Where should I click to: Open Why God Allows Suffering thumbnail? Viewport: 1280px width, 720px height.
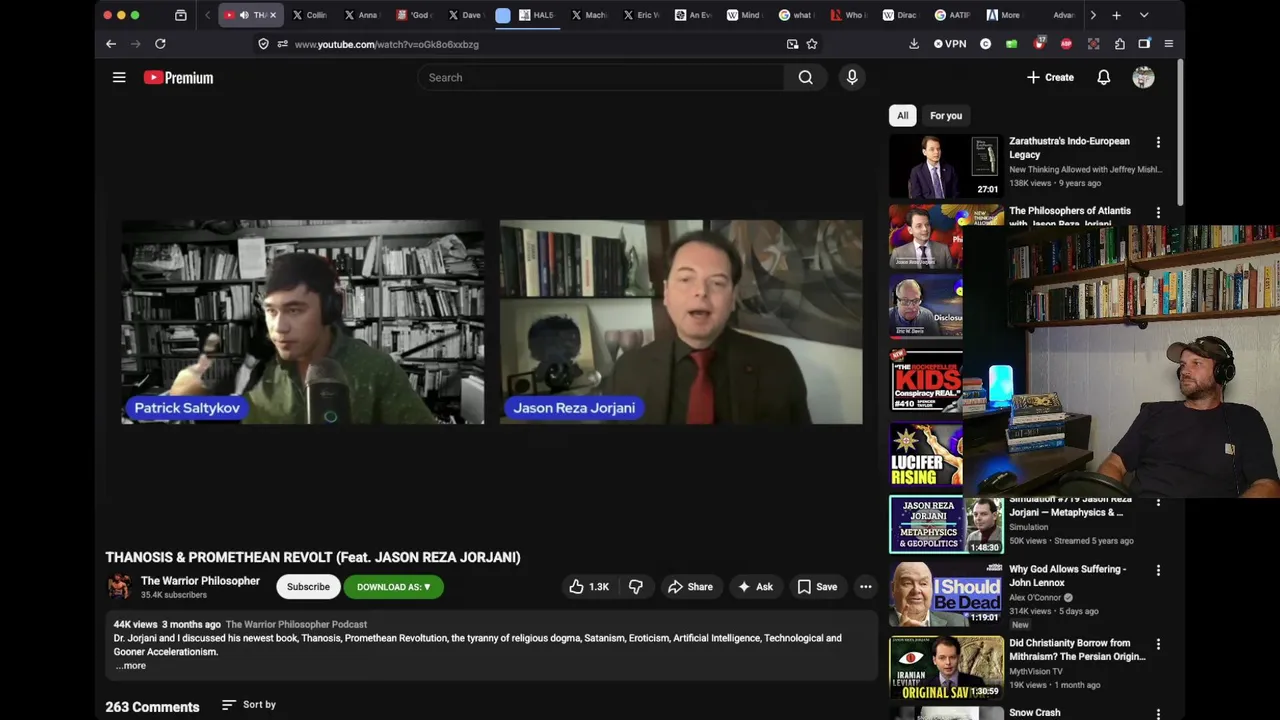[945, 593]
